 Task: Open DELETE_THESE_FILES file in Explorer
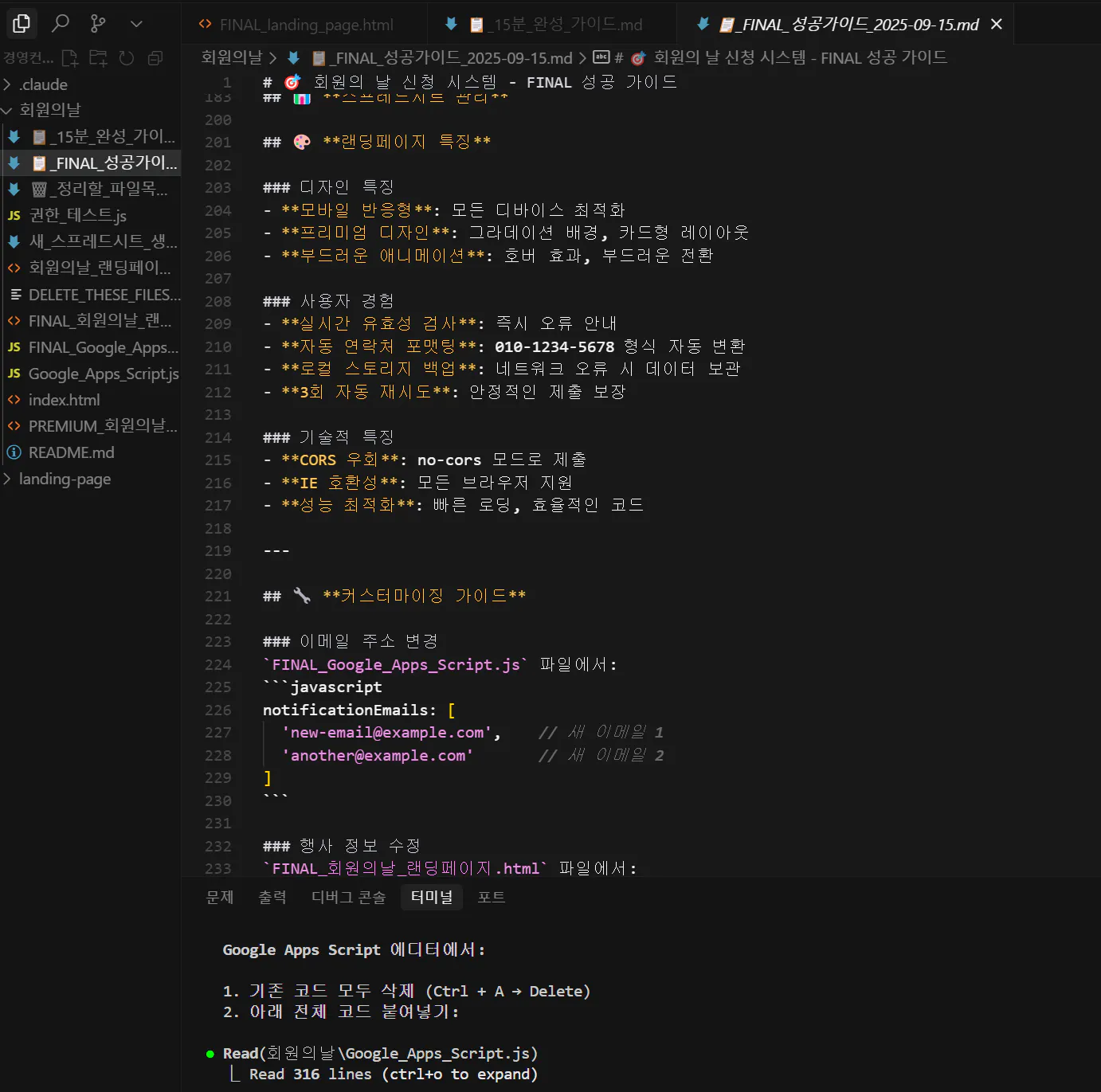pos(90,295)
